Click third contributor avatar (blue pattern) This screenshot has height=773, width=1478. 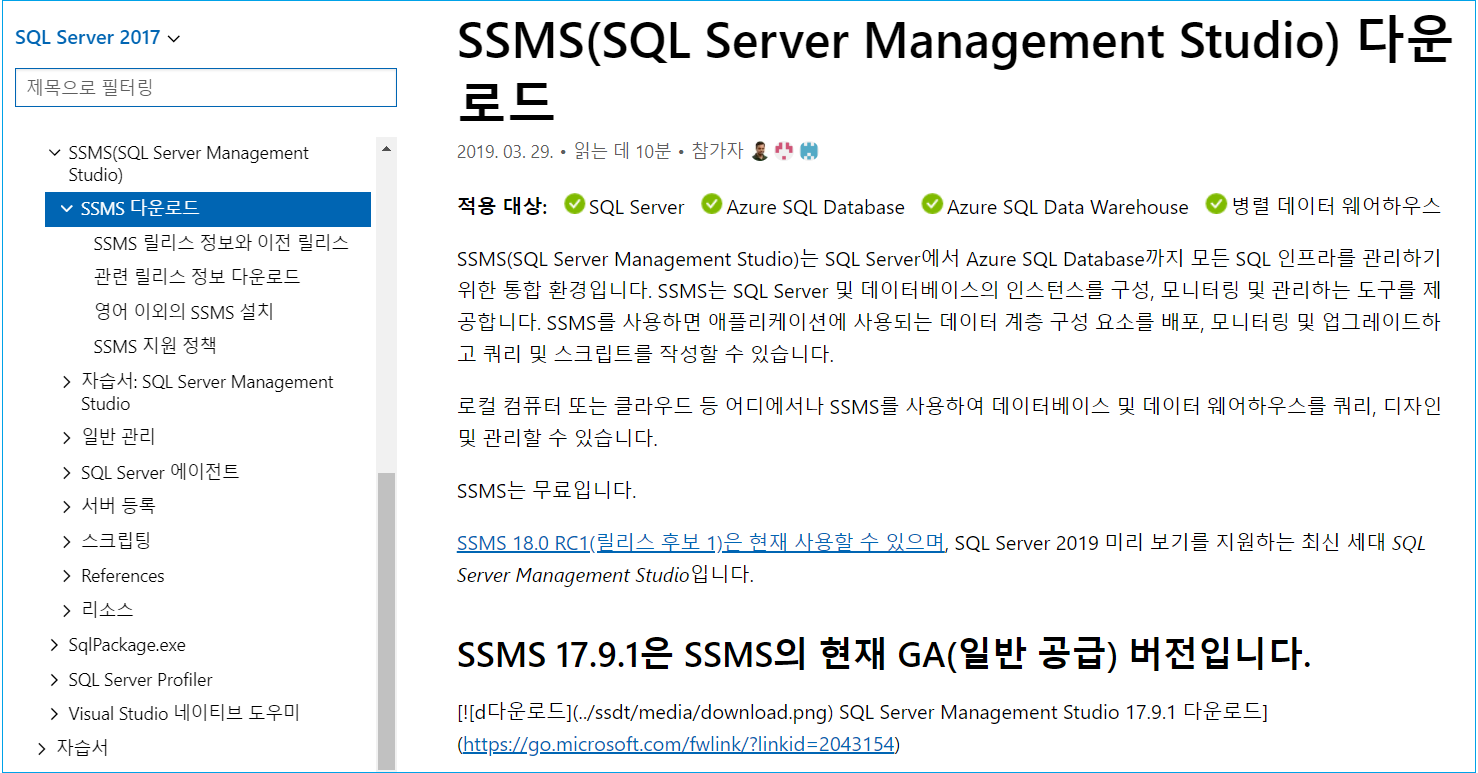point(809,151)
